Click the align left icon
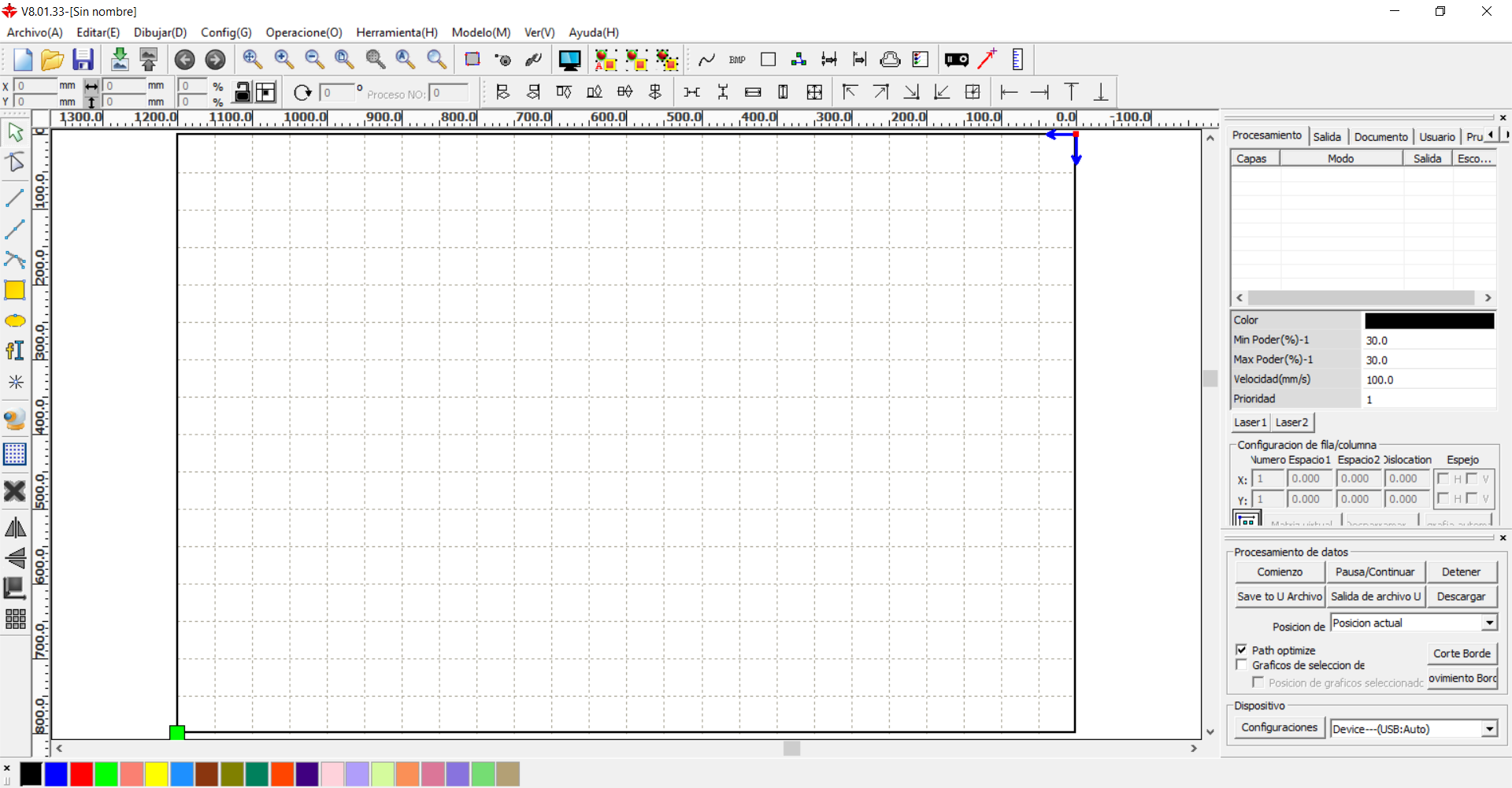Image resolution: width=1512 pixels, height=788 pixels. pyautogui.click(x=502, y=92)
